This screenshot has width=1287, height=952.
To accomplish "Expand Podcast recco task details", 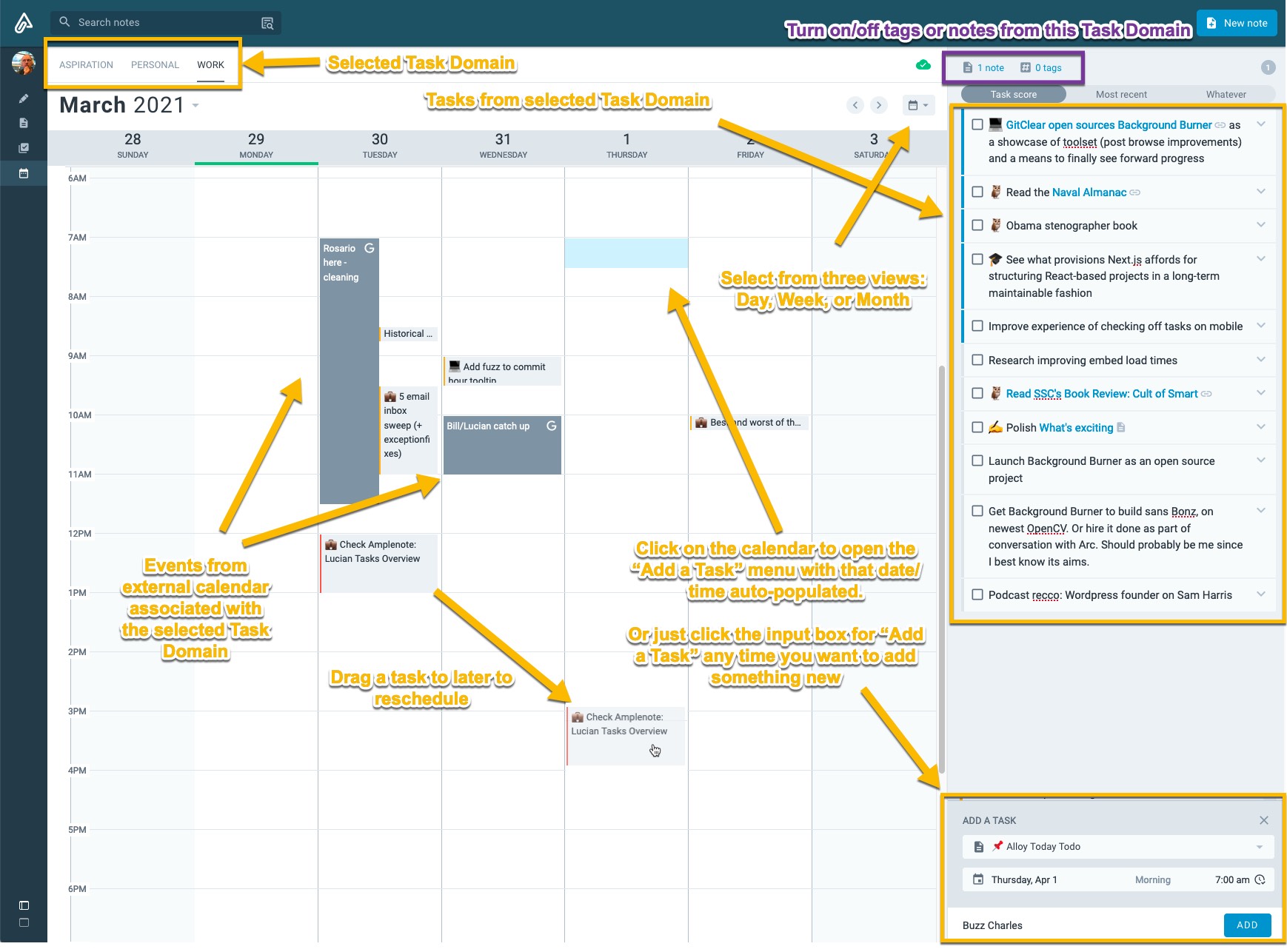I will pyautogui.click(x=1260, y=594).
